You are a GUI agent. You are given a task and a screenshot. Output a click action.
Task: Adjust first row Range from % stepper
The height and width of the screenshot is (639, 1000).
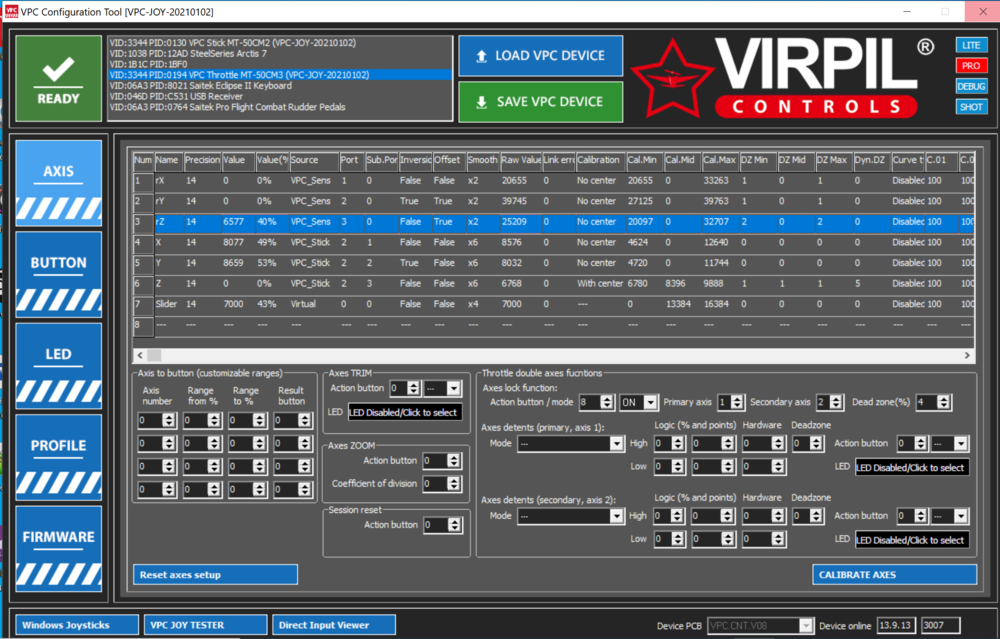[214, 421]
